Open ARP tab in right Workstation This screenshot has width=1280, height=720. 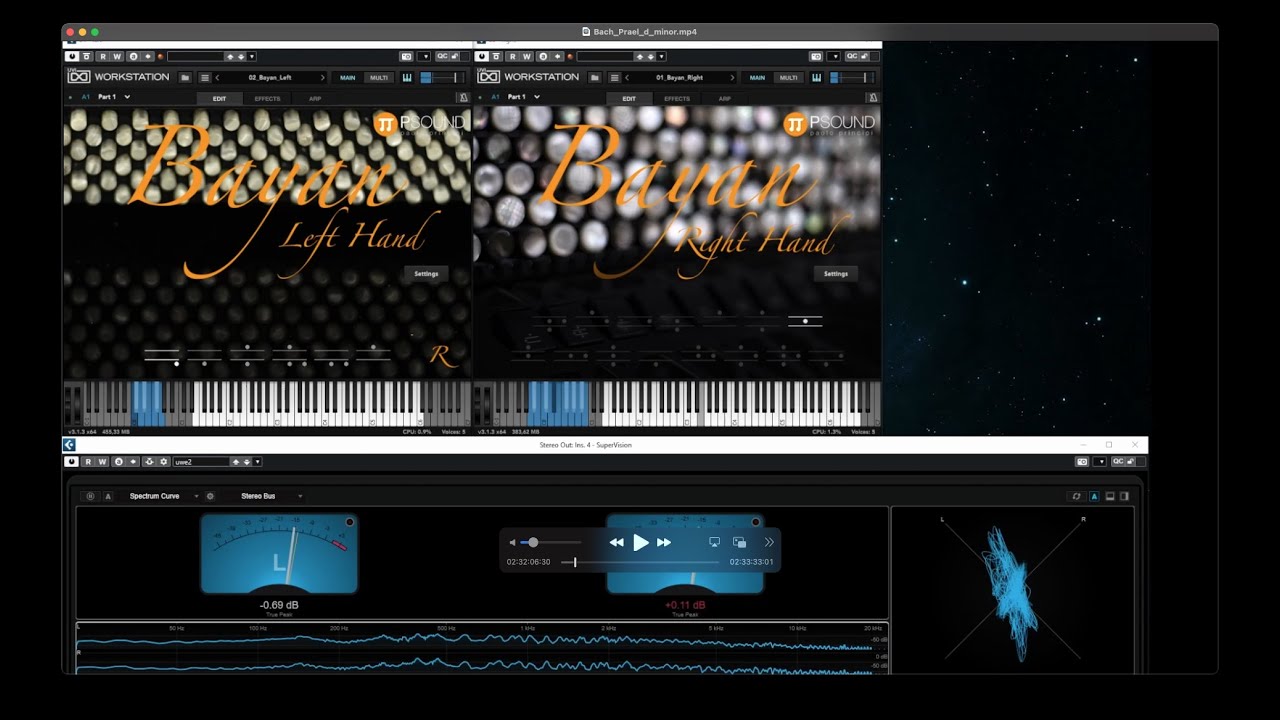724,99
